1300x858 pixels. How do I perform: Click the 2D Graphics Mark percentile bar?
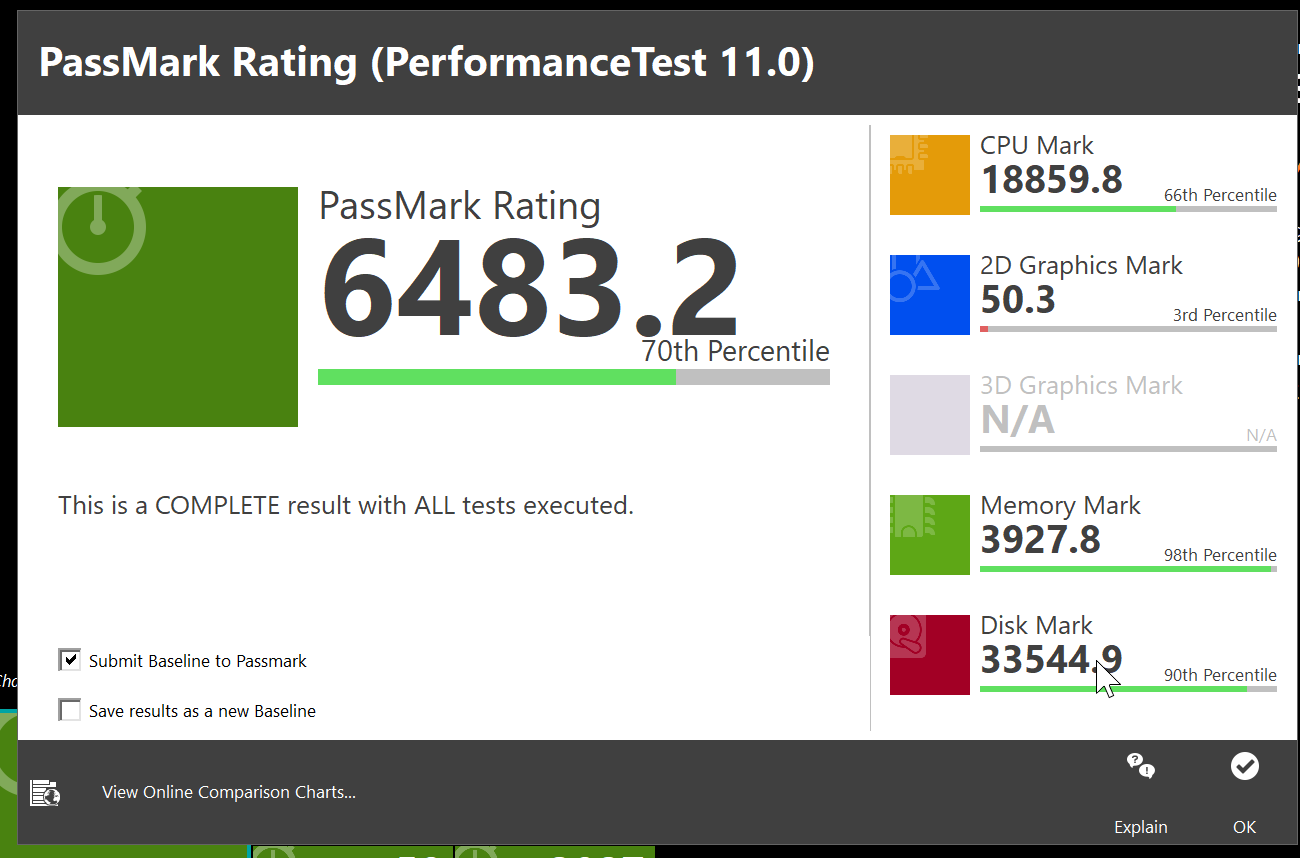click(1128, 328)
